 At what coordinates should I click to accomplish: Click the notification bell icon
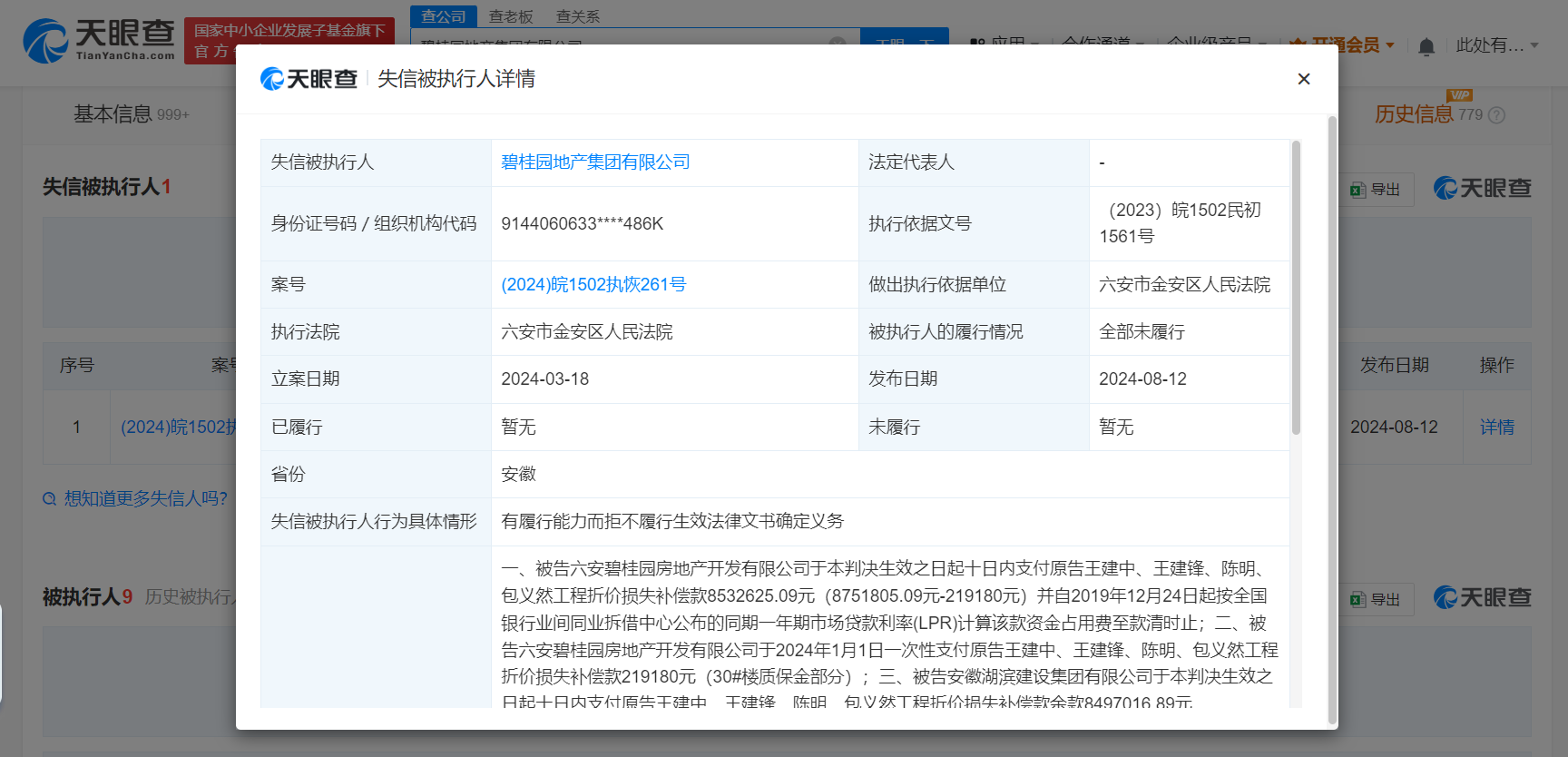(x=1426, y=46)
